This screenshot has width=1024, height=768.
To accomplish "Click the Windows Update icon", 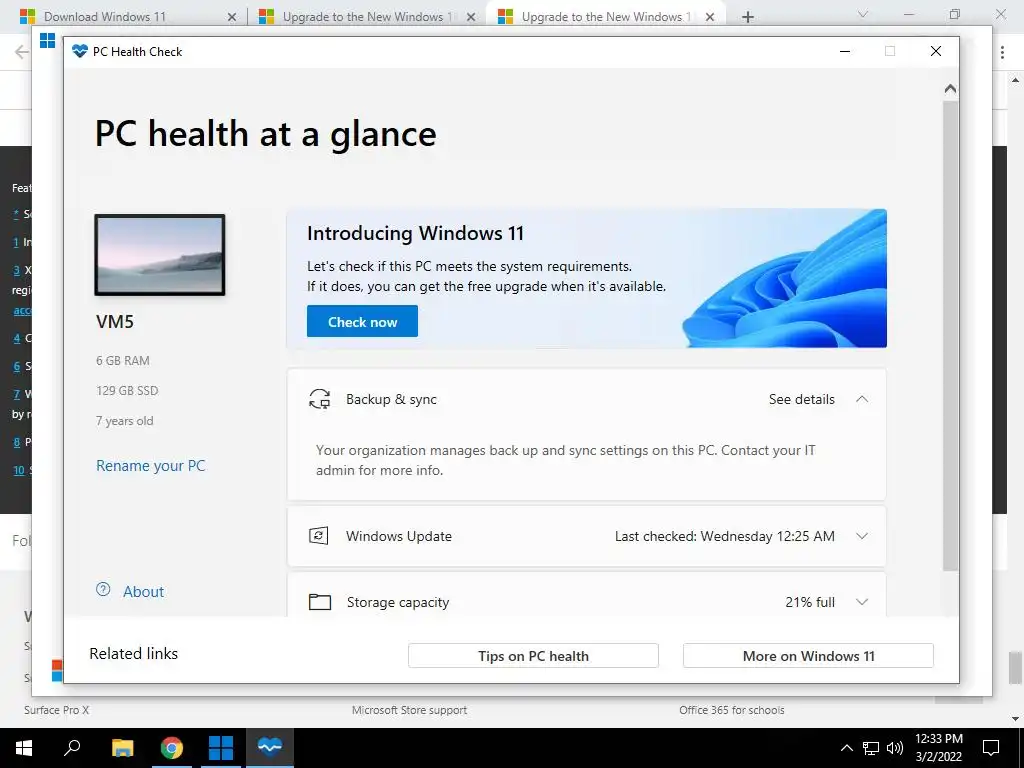I will 319,536.
